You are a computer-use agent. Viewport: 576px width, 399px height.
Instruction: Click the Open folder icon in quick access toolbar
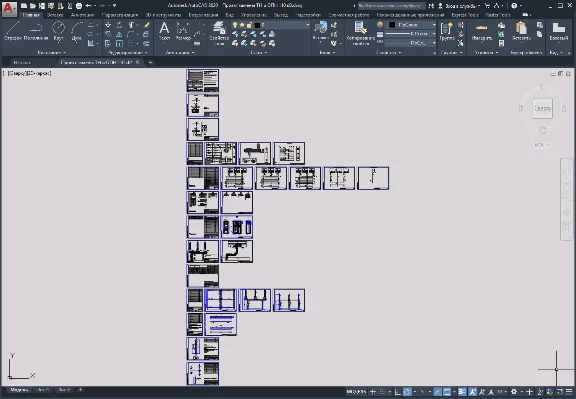click(x=33, y=6)
